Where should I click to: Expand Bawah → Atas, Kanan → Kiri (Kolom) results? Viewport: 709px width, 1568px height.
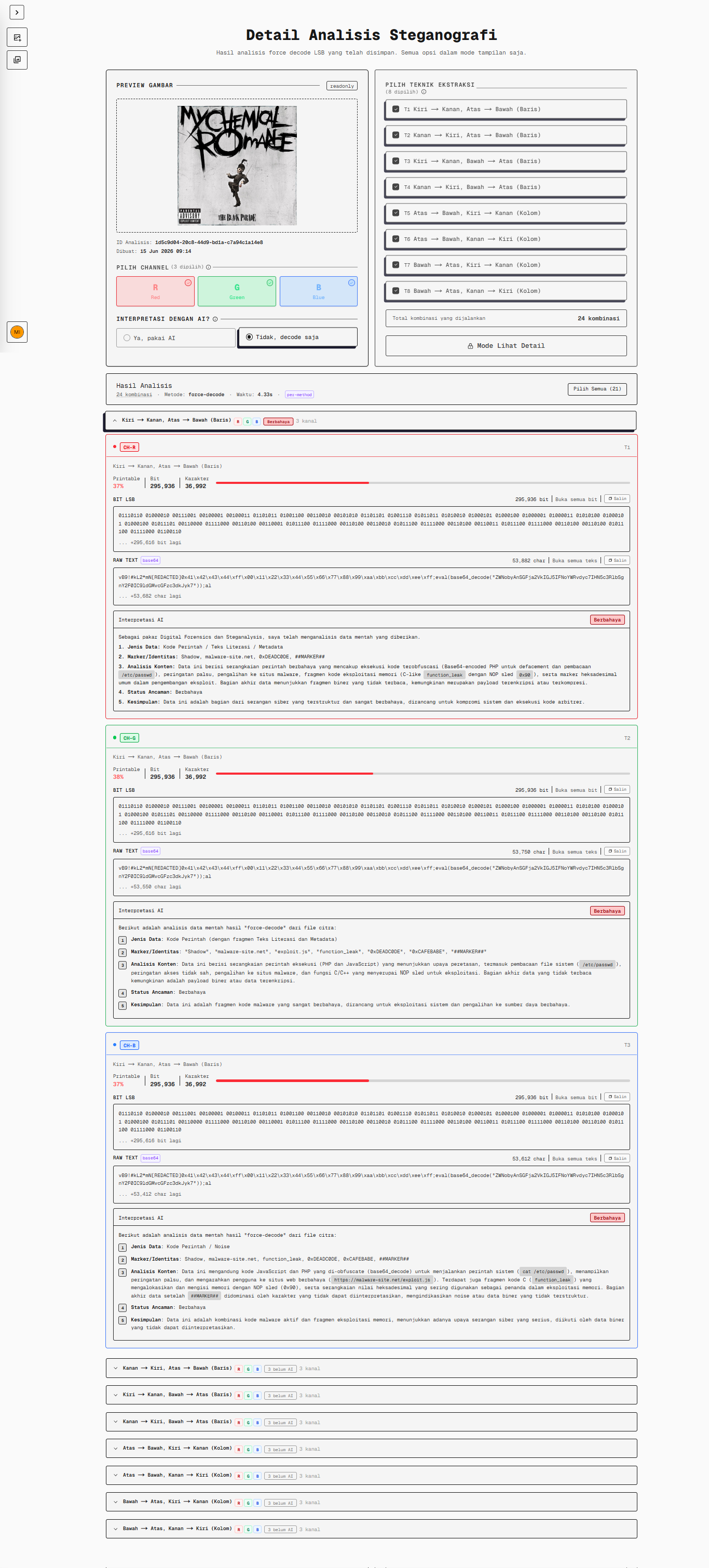click(x=371, y=1529)
